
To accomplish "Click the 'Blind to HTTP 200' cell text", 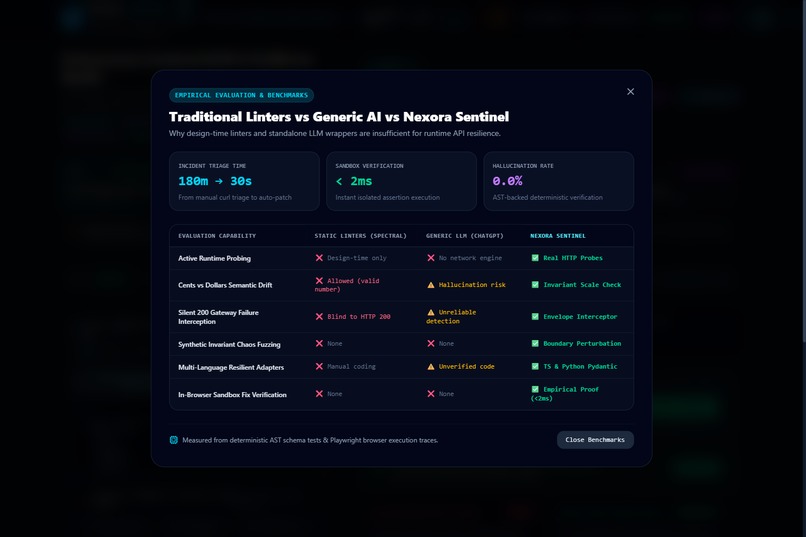I will click(359, 317).
